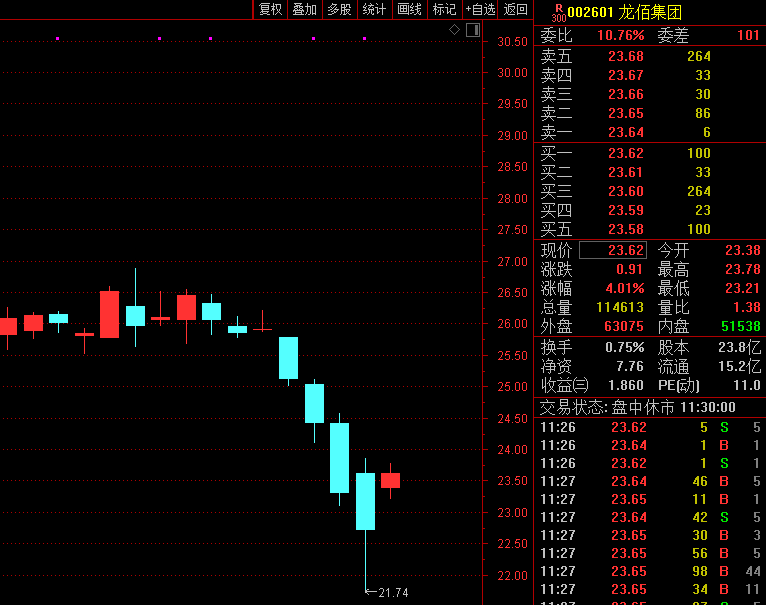Select the 多股 multi-stock view
The image size is (766, 605).
(340, 9)
